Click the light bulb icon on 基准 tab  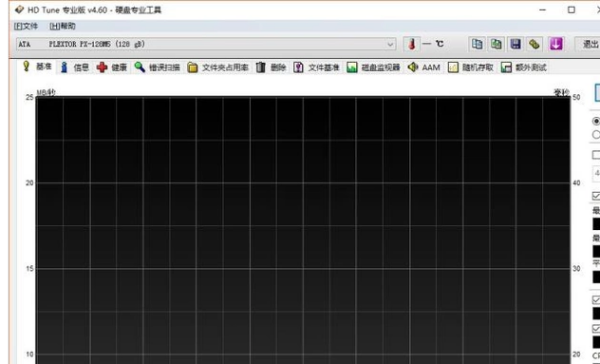click(26, 66)
